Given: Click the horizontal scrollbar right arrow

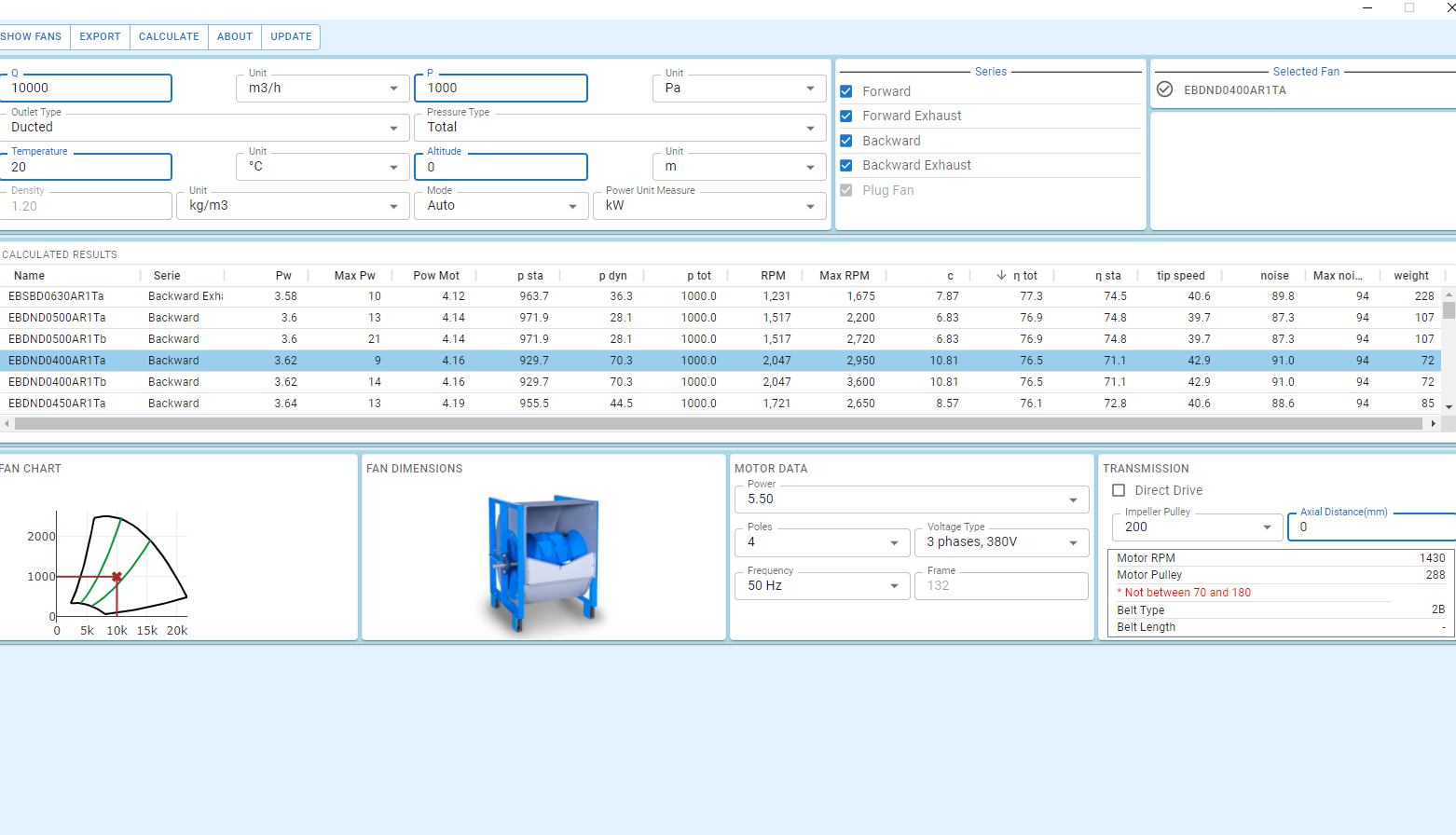Looking at the screenshot, I should click(1433, 423).
